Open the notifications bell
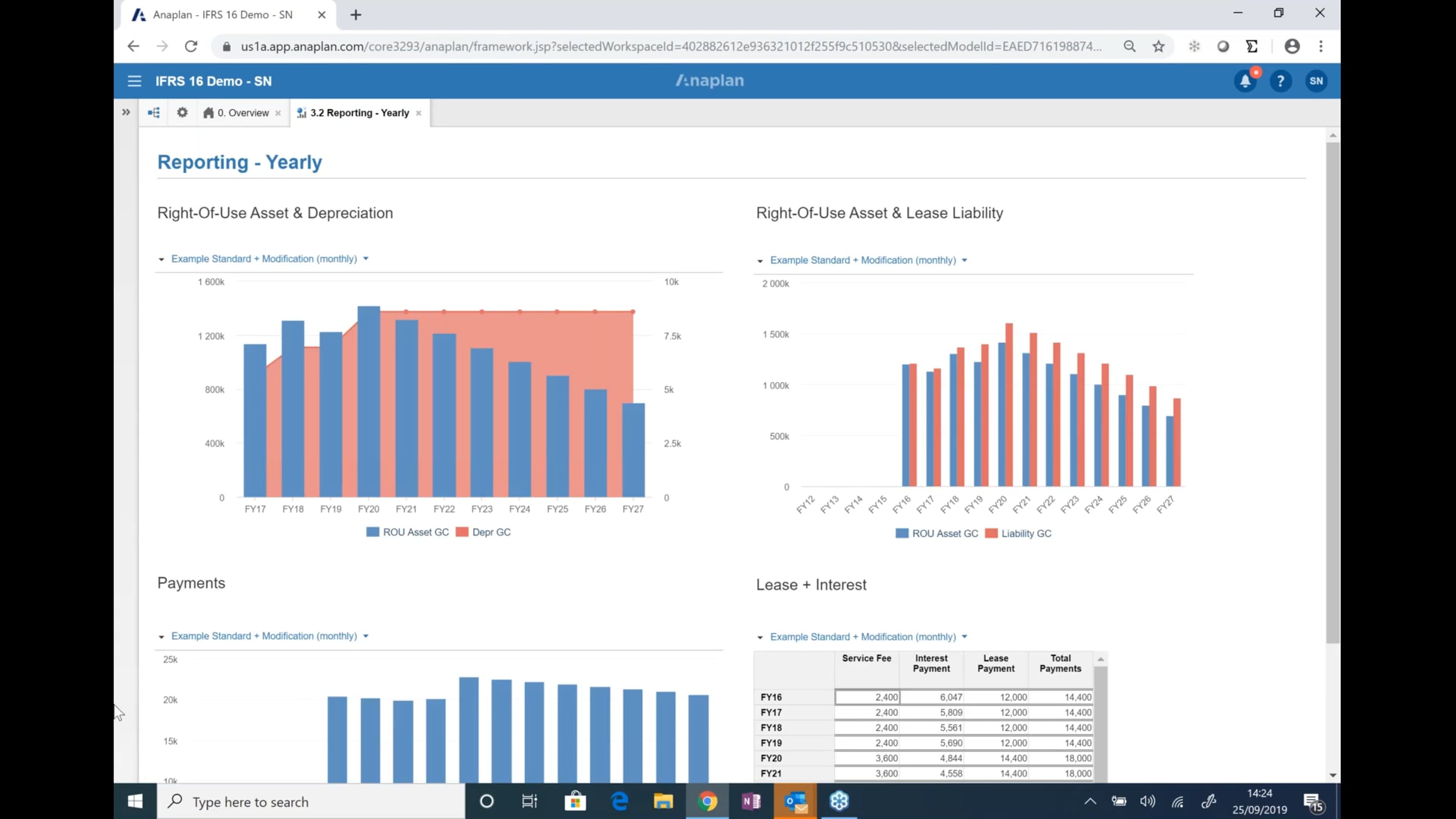The image size is (1456, 819). (1245, 81)
